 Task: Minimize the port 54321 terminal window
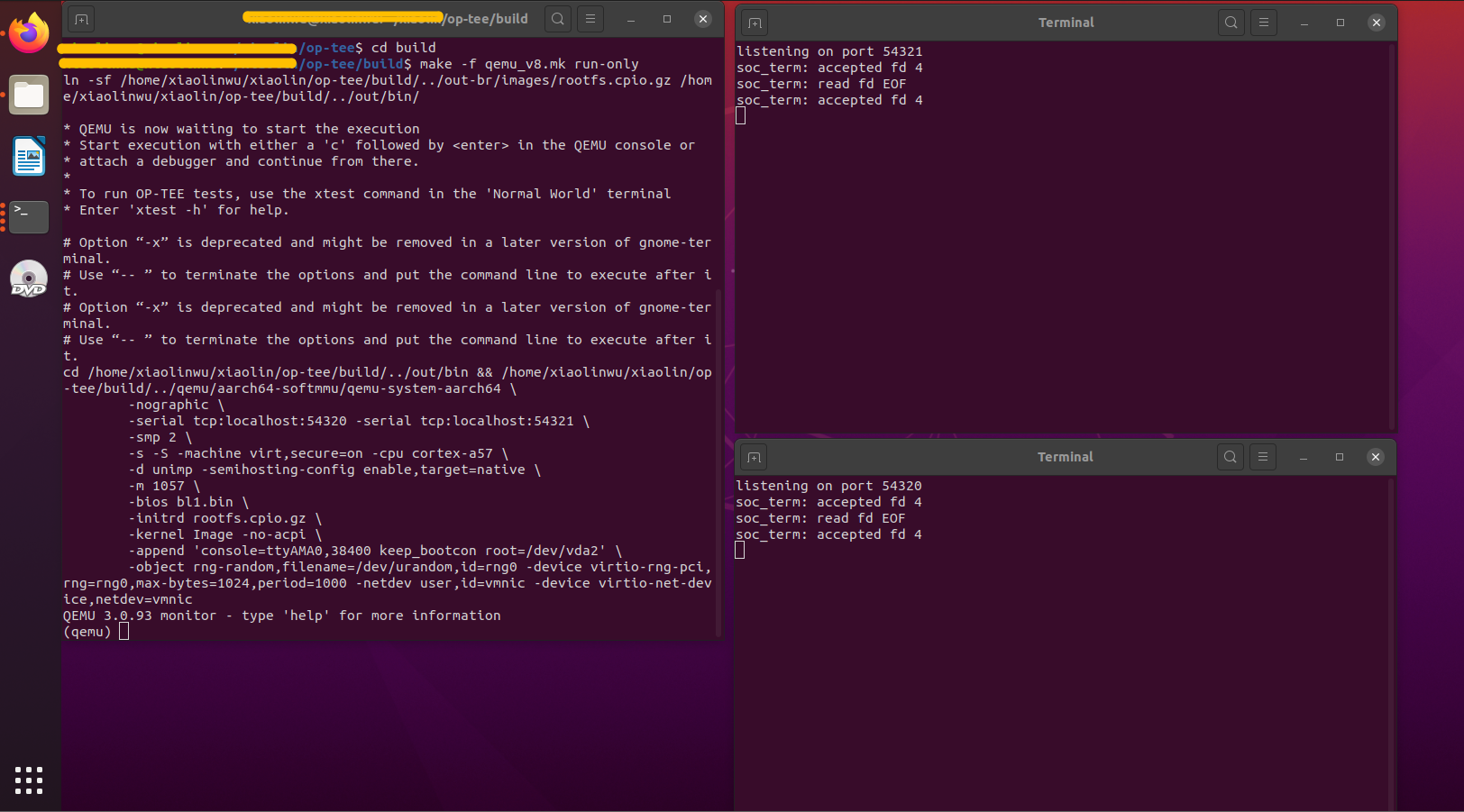[1304, 23]
